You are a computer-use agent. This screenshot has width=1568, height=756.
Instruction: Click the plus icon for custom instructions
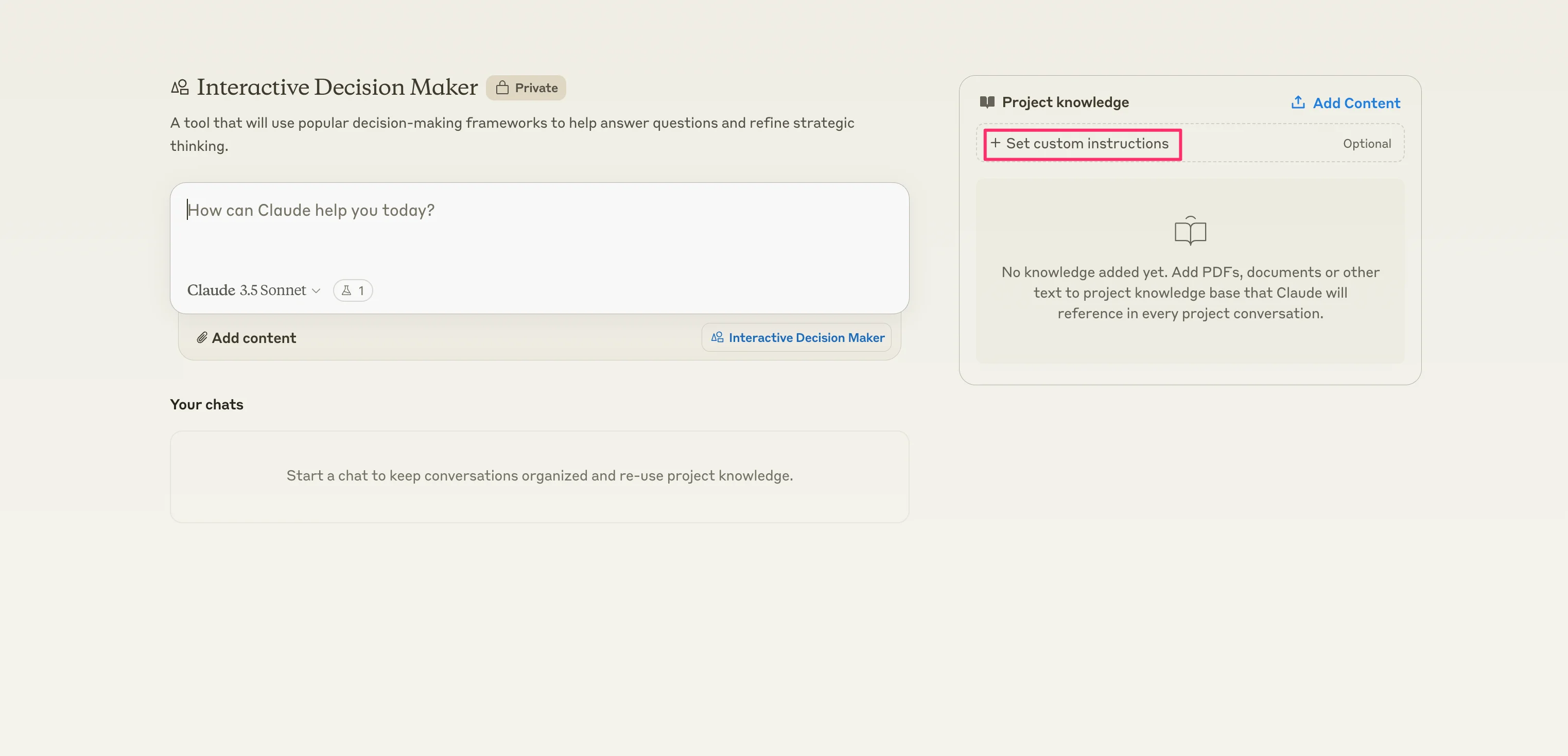pos(995,143)
